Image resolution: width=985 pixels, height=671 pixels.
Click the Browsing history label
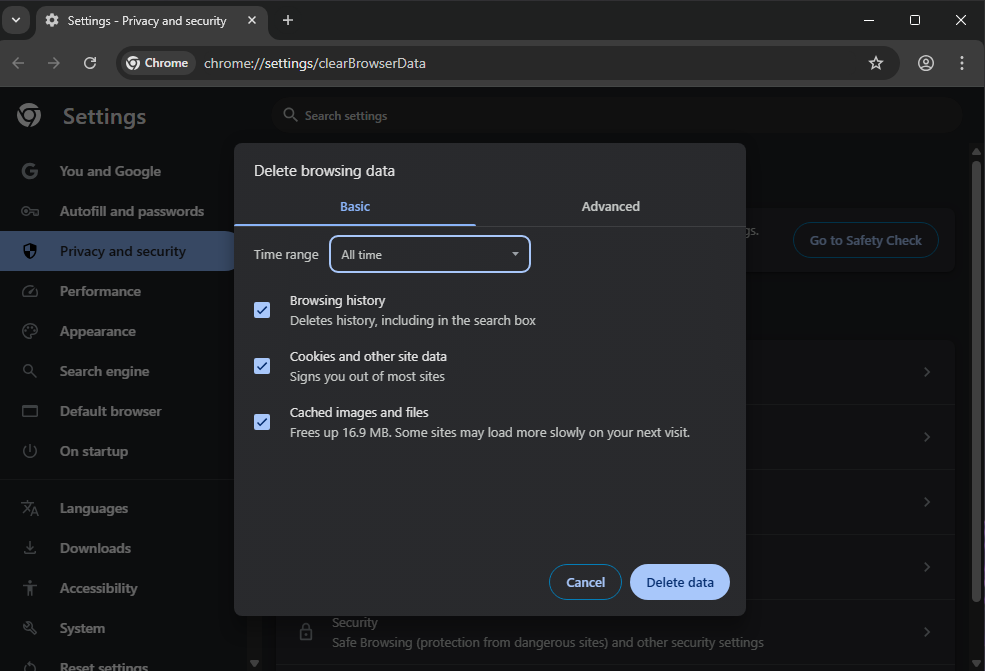point(337,300)
